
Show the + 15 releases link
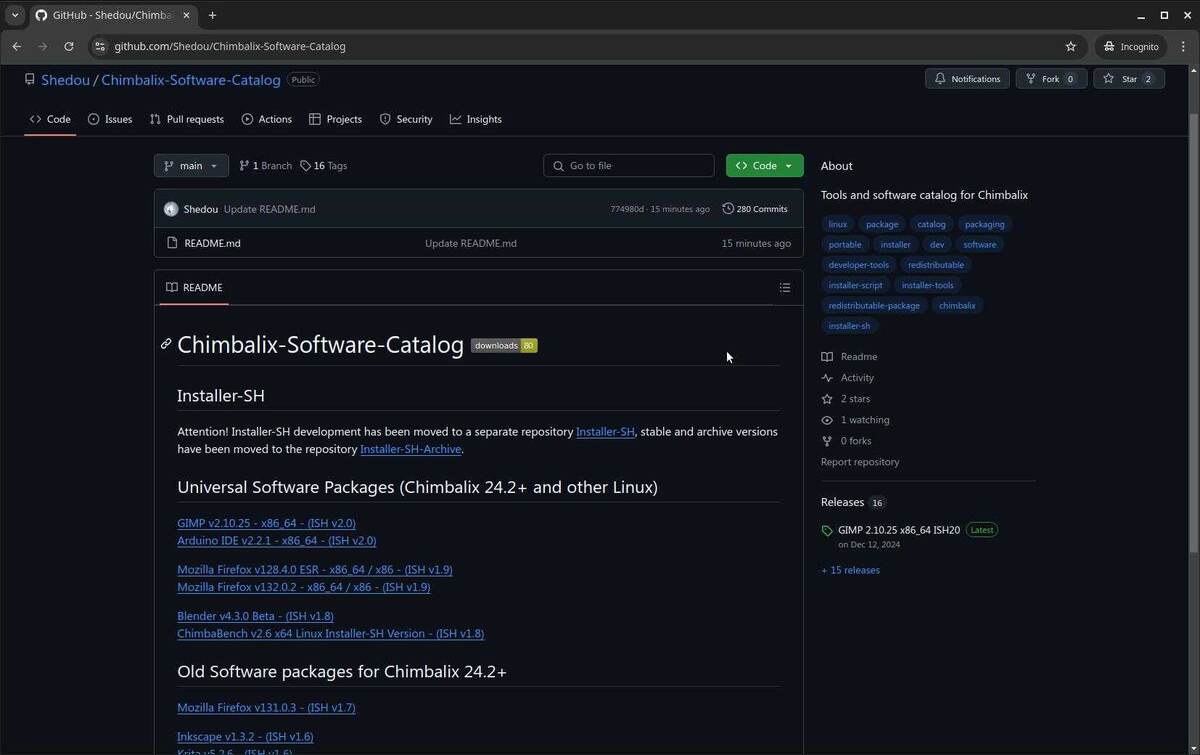click(x=850, y=570)
